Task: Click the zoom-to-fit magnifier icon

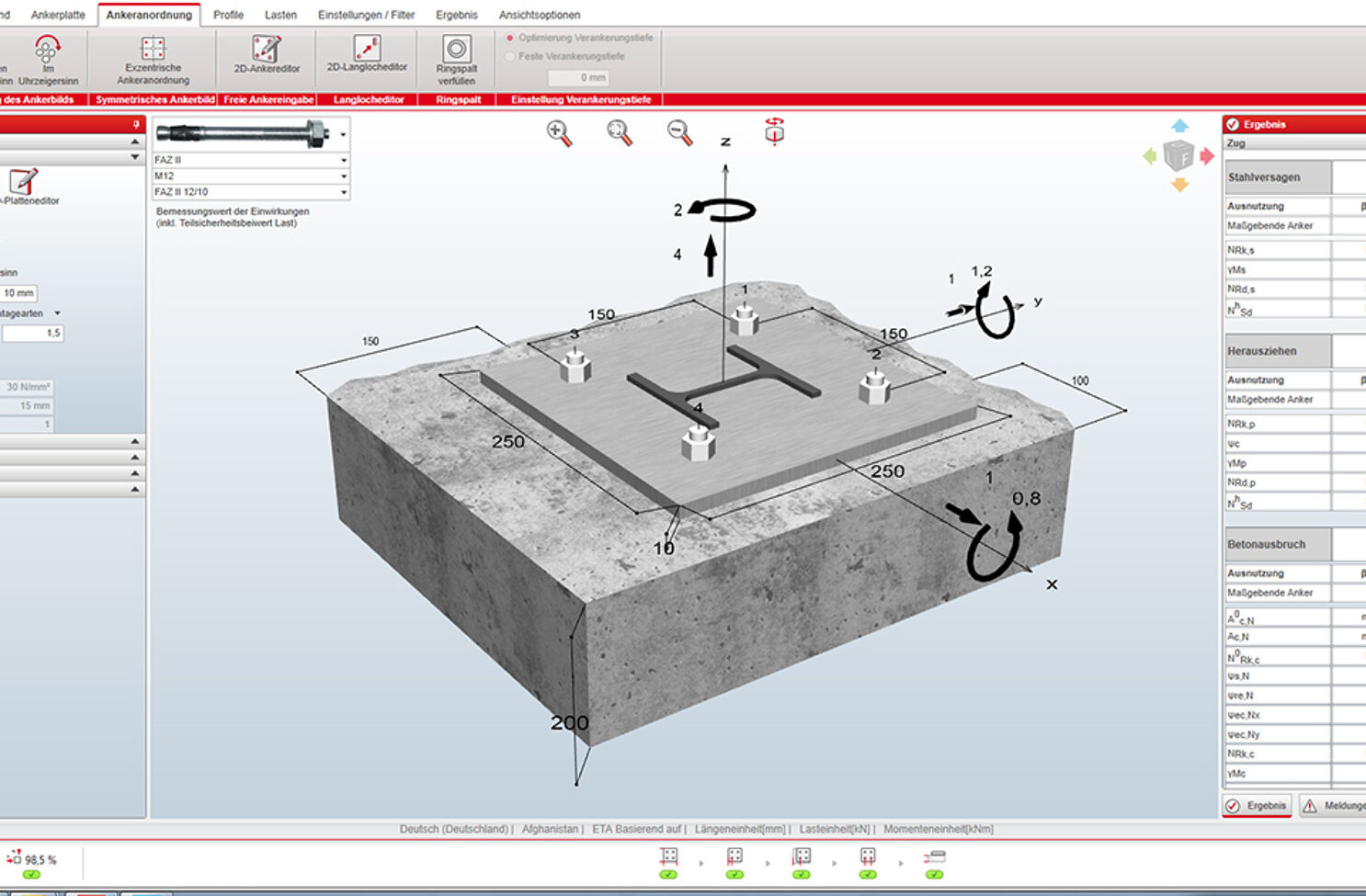Action: [x=620, y=133]
